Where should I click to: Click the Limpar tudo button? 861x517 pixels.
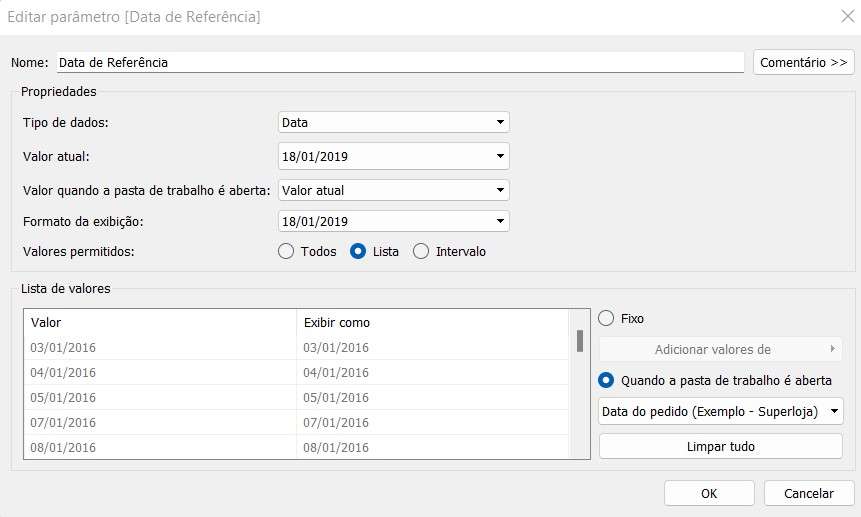coord(720,447)
